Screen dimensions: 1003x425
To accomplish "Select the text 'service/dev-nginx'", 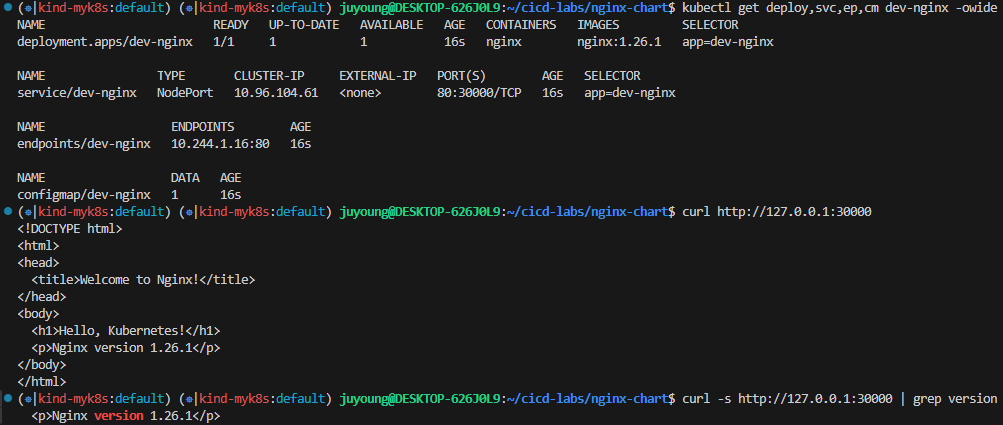I will [x=77, y=93].
